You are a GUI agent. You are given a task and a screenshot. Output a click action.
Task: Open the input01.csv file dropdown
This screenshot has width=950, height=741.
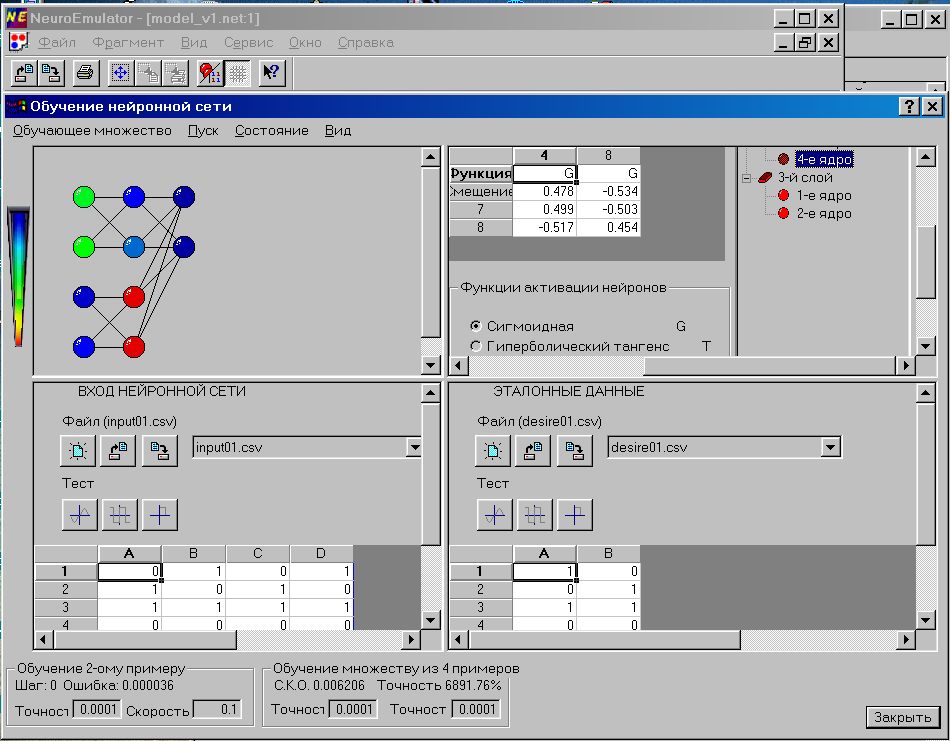tap(413, 448)
